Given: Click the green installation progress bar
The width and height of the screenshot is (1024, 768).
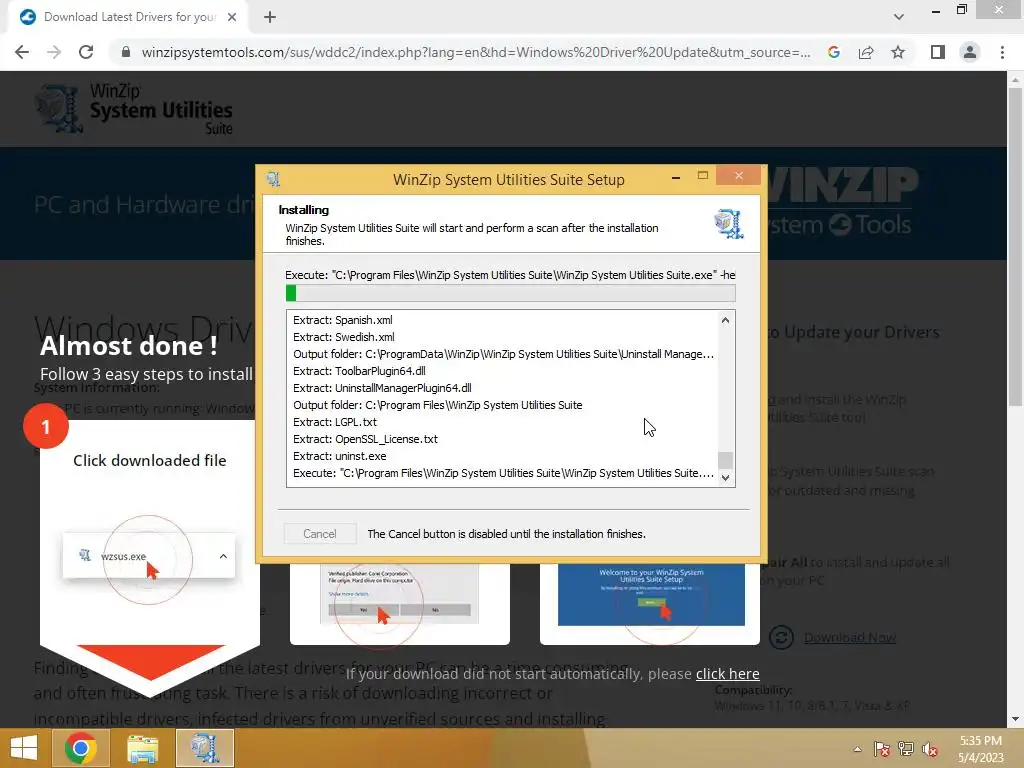Looking at the screenshot, I should [511, 293].
